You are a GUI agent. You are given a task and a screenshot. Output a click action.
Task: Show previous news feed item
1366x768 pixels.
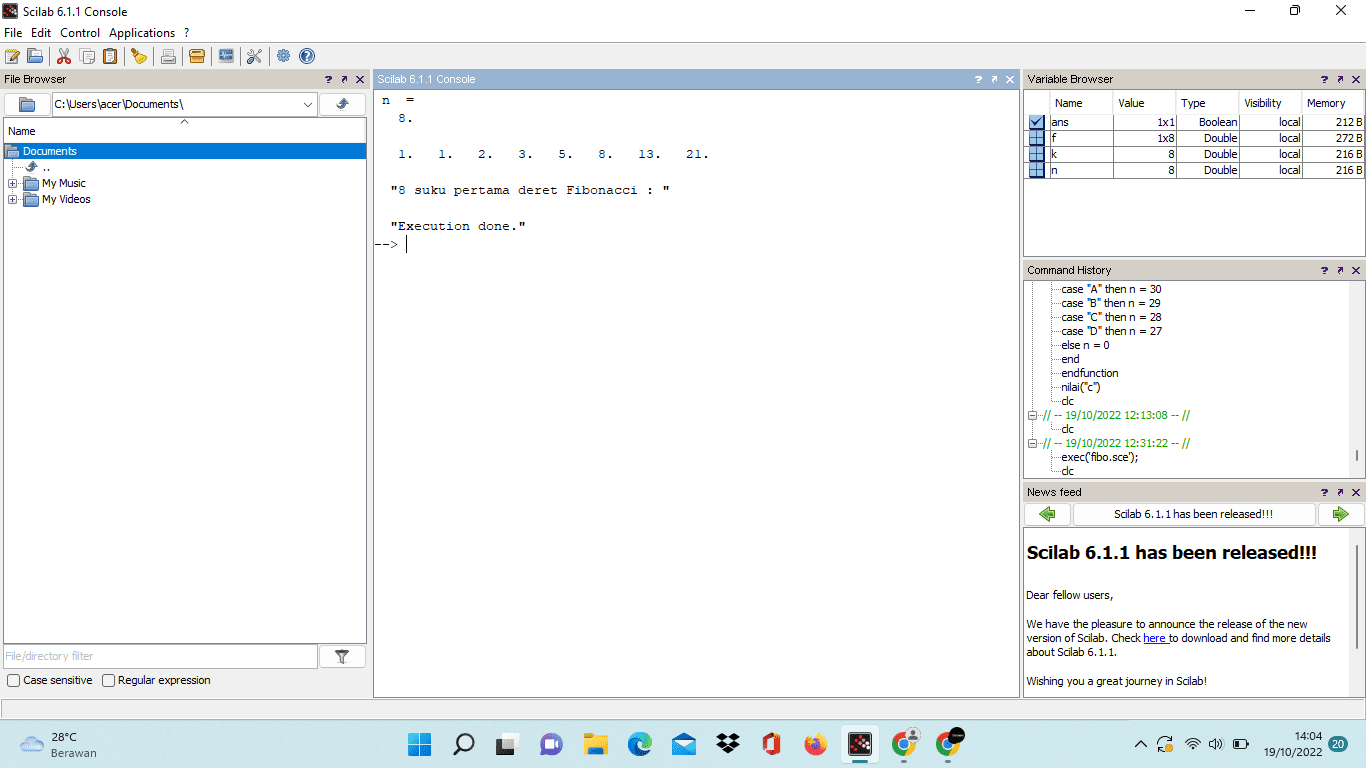pos(1047,514)
